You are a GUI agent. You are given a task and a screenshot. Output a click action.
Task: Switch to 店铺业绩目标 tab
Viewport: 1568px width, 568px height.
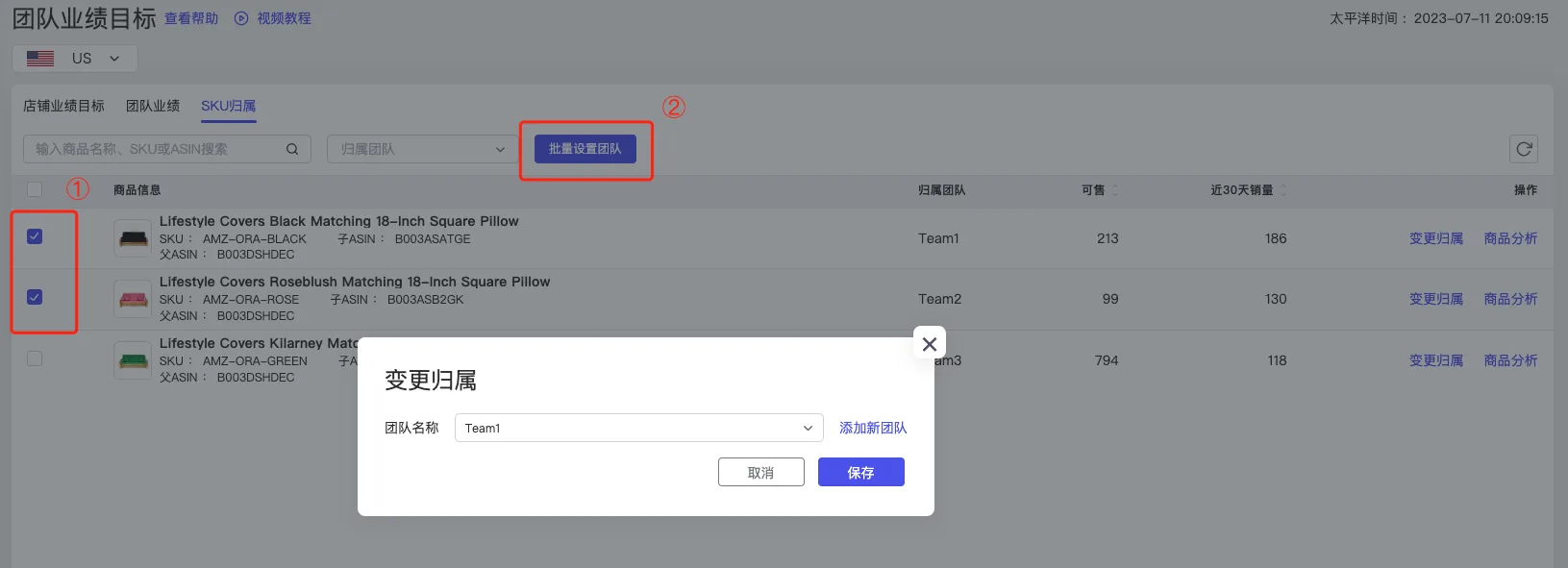(x=63, y=106)
